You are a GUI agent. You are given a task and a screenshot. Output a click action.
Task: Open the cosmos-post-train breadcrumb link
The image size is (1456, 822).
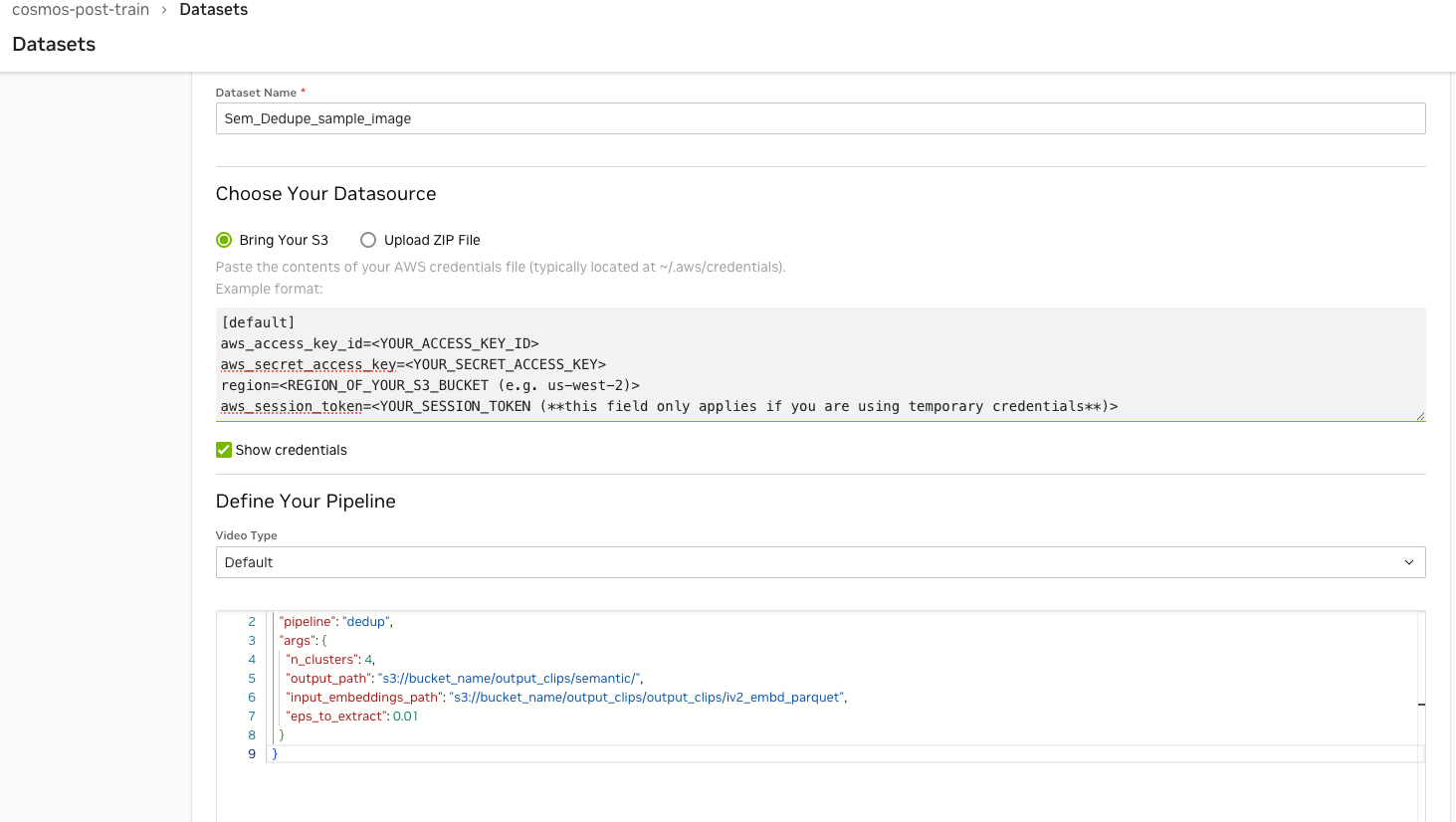79,10
